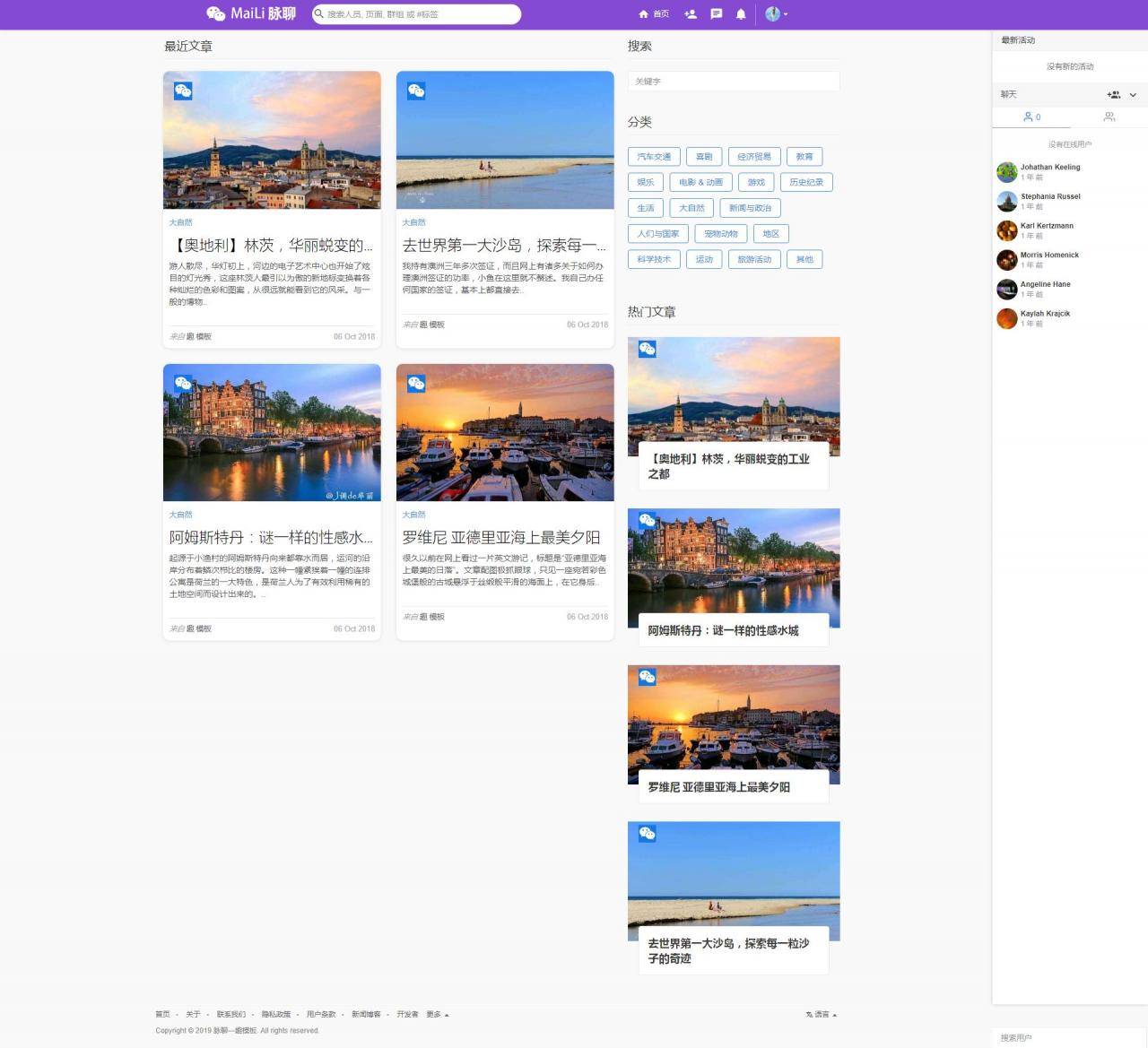Select the 汽车交通 category tag
Screen dimensions: 1148x1048
[654, 157]
